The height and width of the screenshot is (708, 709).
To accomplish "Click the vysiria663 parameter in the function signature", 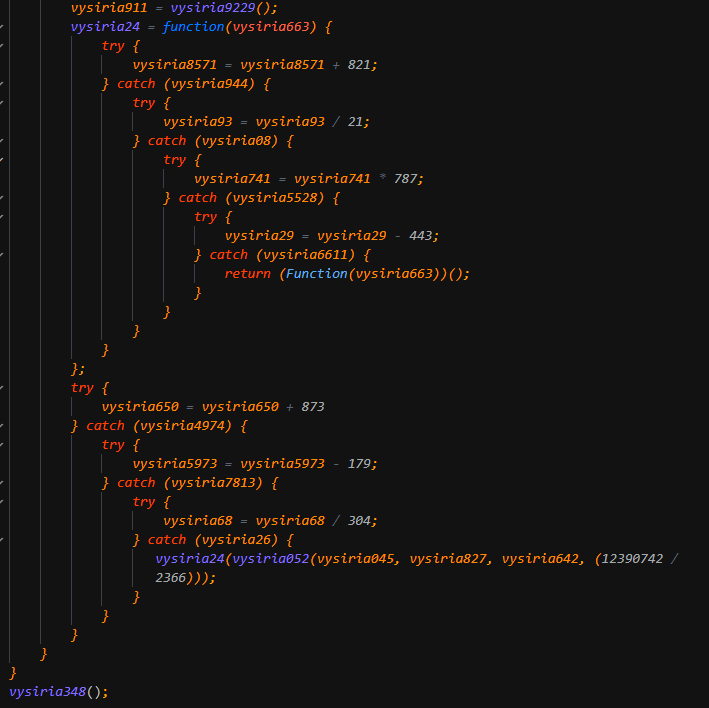I will (x=270, y=27).
